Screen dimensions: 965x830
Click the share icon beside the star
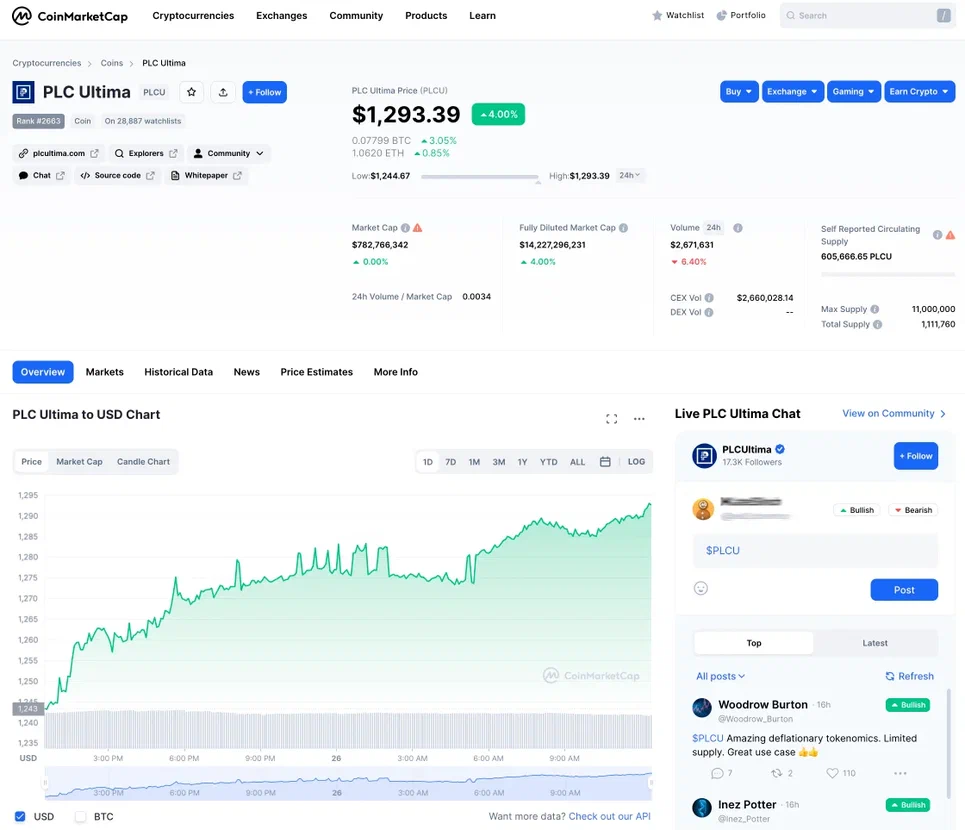tap(223, 92)
